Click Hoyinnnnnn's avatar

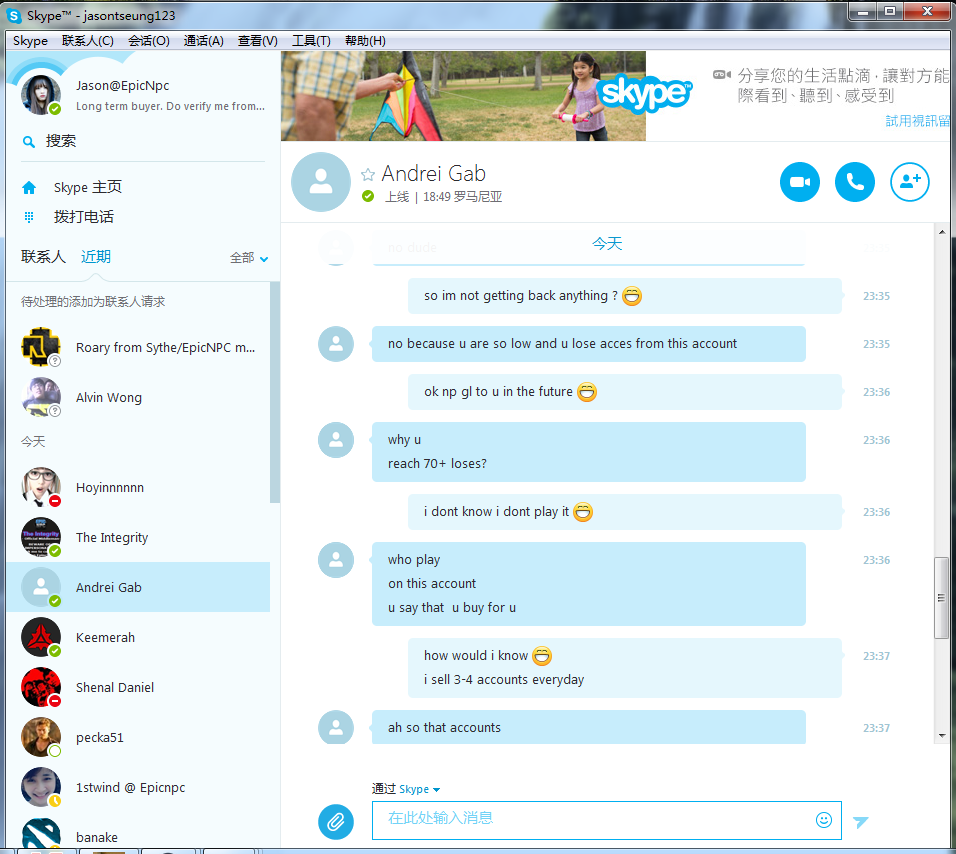pos(41,487)
